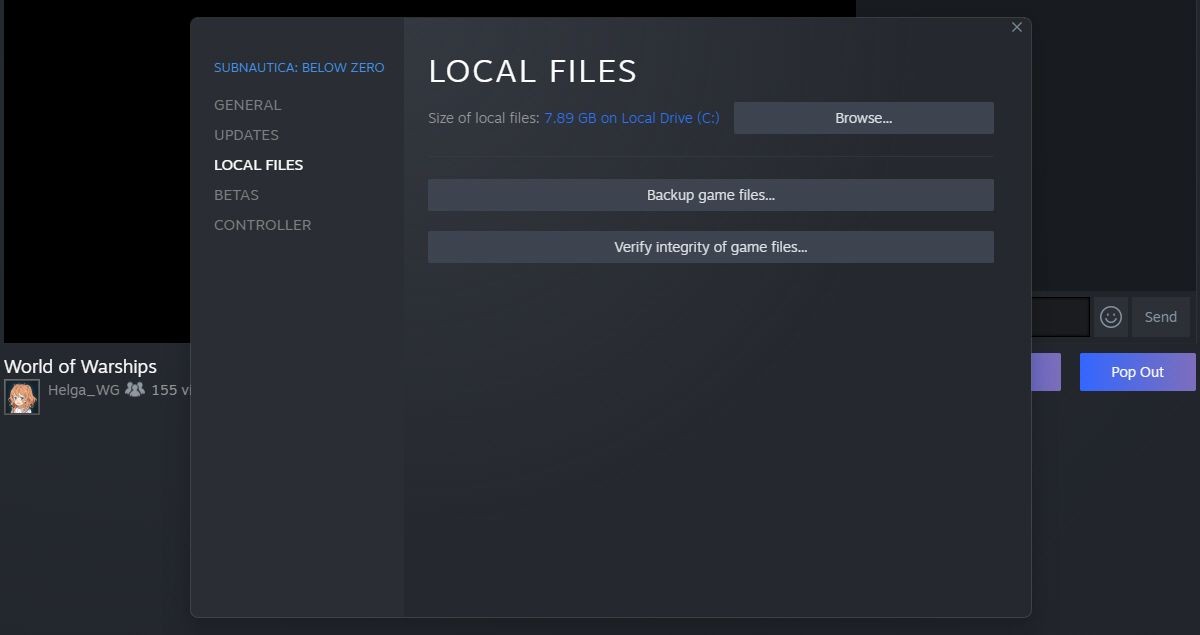Viewport: 1200px width, 635px height.
Task: Click the Browse... button
Action: (x=863, y=118)
